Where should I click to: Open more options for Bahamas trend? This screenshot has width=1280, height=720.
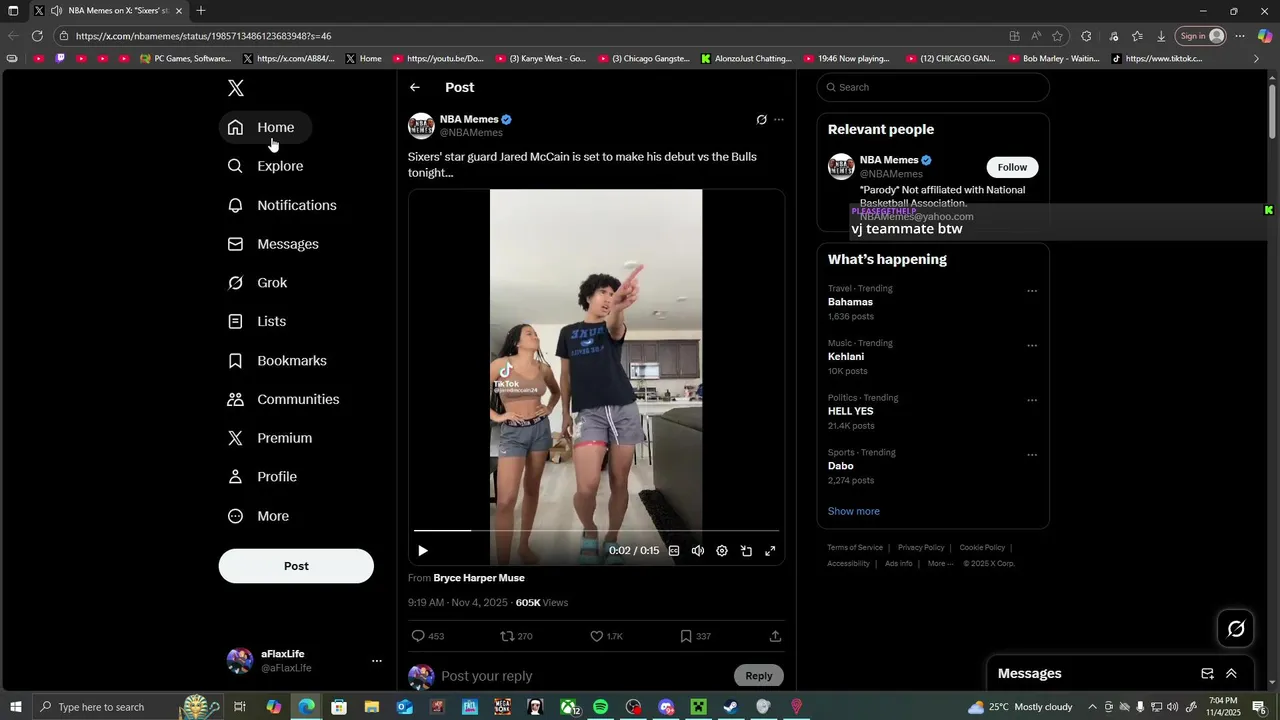(1032, 292)
